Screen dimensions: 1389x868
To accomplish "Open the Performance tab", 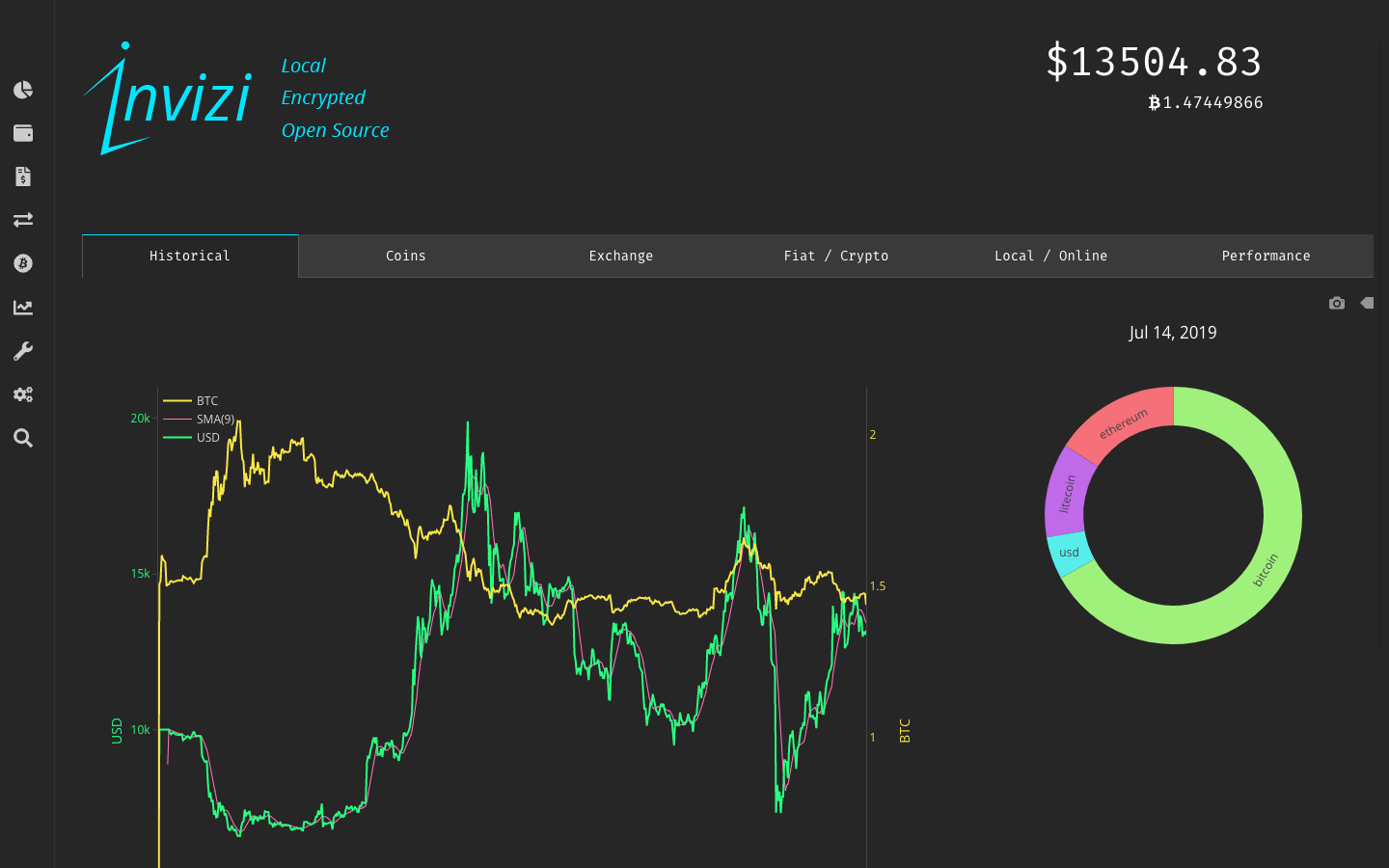I will click(1266, 256).
